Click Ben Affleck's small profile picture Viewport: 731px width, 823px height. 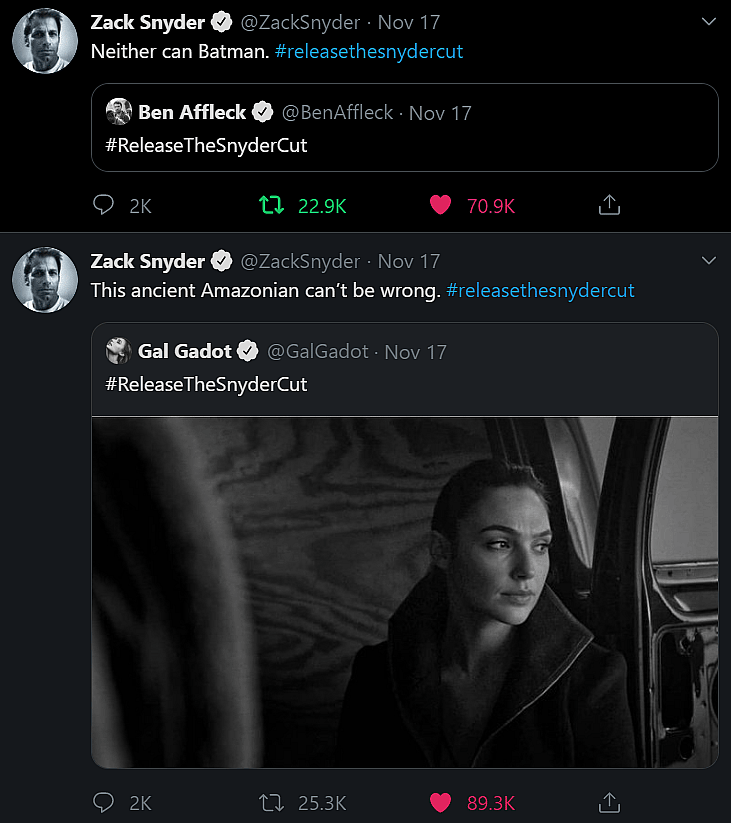tap(119, 112)
